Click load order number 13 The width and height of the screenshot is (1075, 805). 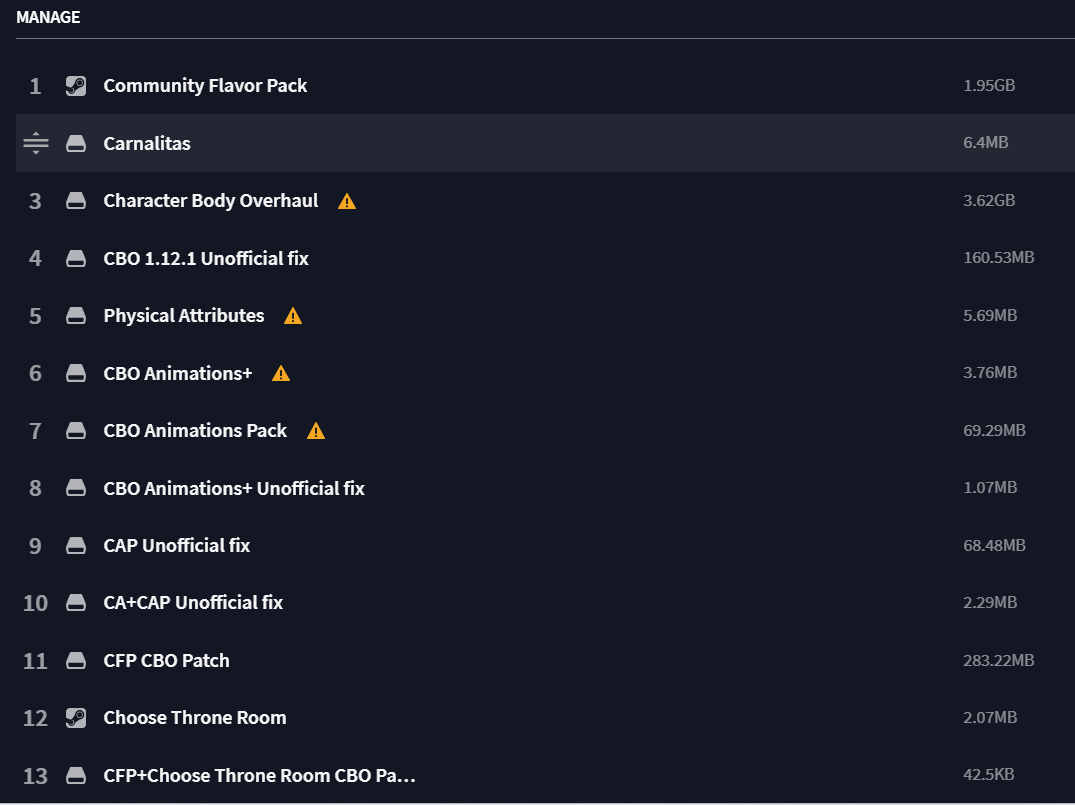click(35, 776)
